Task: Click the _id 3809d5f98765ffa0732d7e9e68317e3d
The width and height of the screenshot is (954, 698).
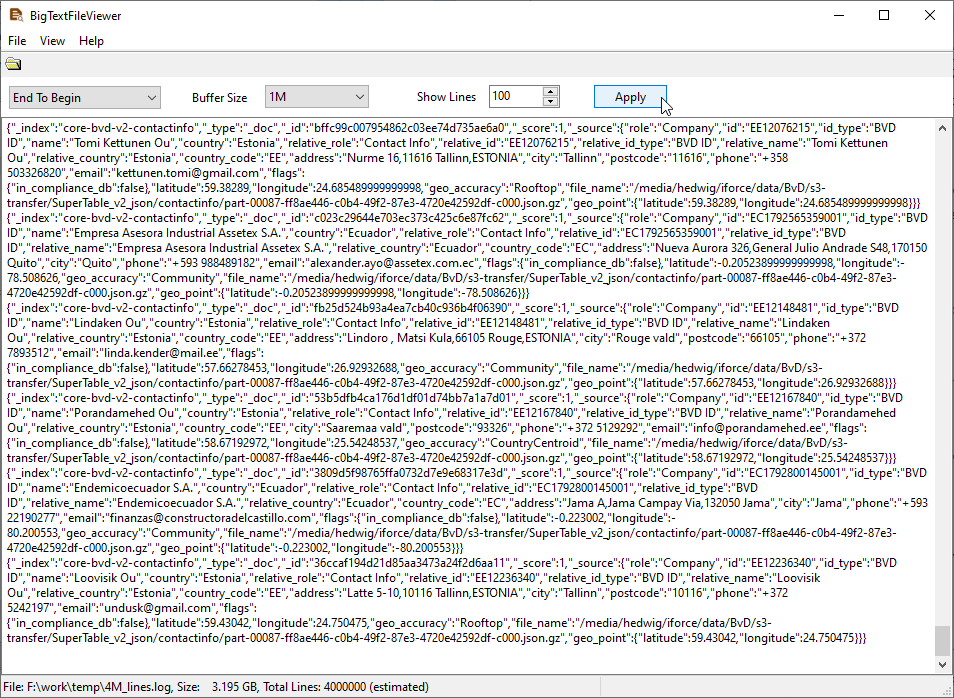Action: click(x=409, y=473)
